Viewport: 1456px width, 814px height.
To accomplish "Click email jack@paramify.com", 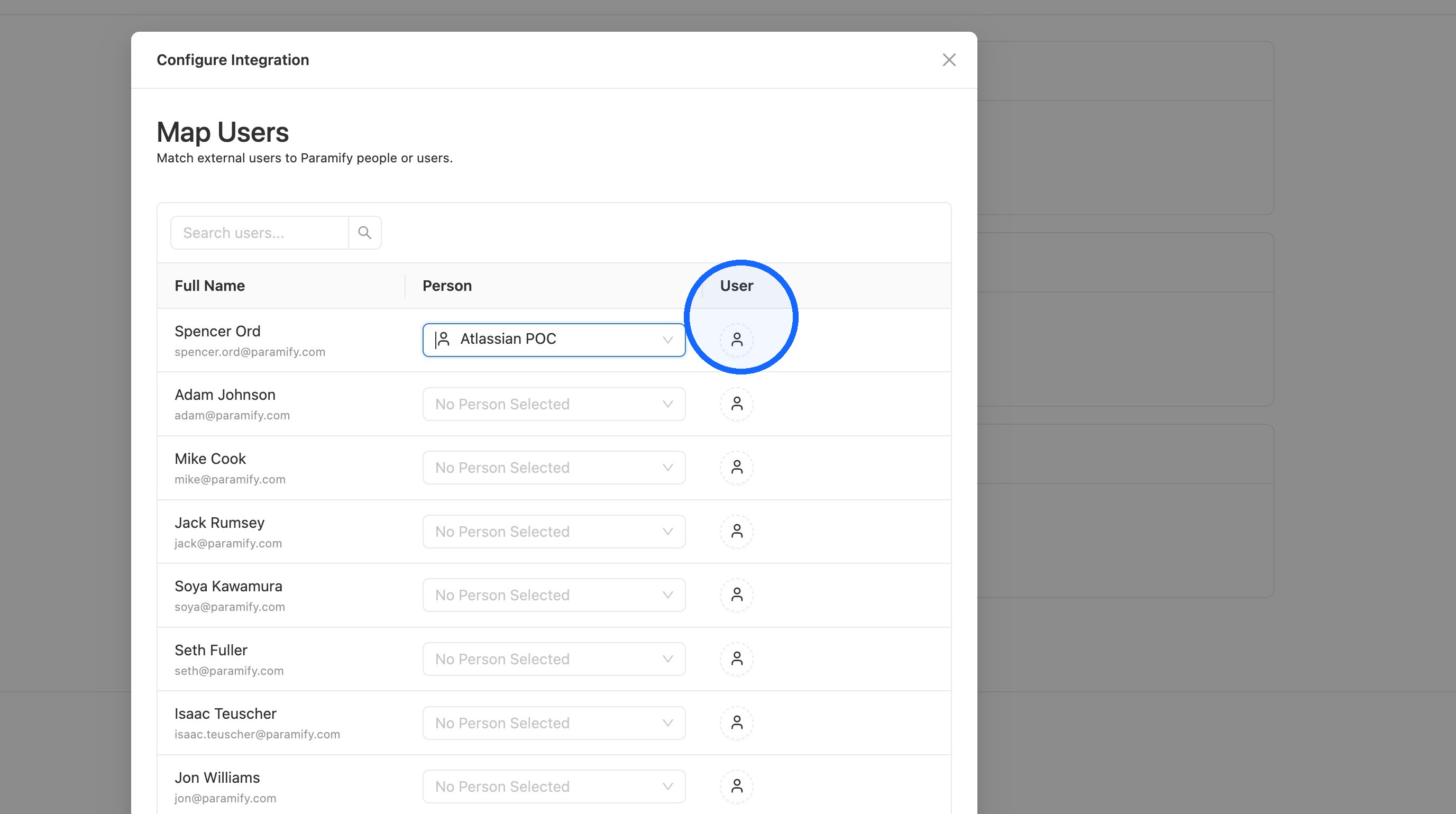I will [x=228, y=543].
